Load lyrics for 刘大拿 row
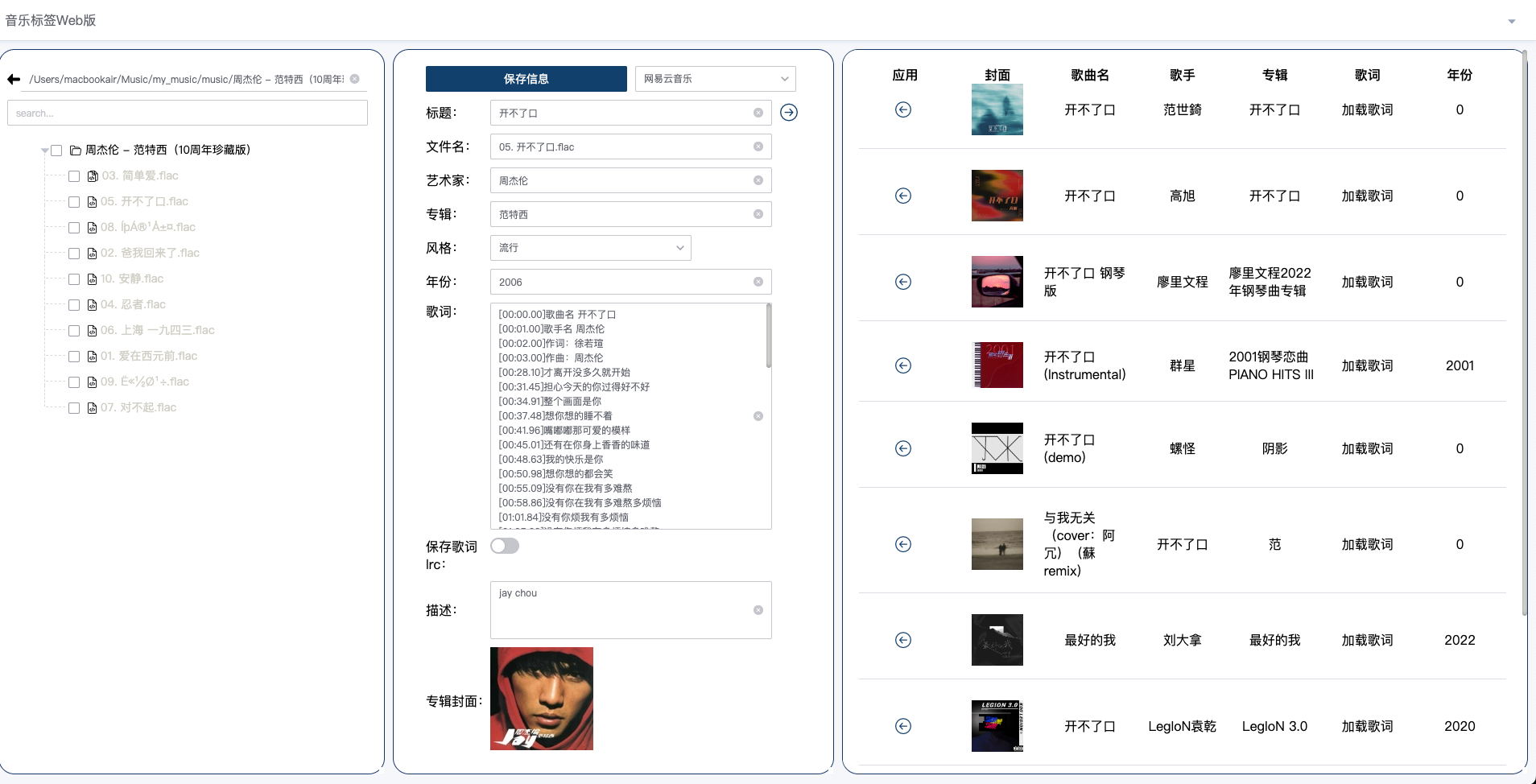Image resolution: width=1536 pixels, height=784 pixels. point(1367,640)
